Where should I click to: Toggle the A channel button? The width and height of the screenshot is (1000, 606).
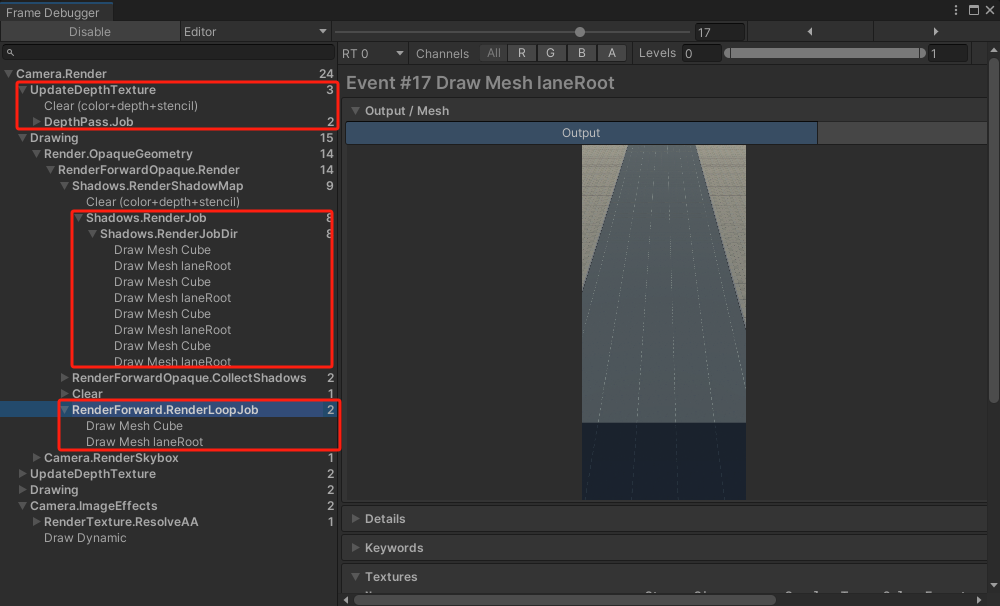coord(612,54)
